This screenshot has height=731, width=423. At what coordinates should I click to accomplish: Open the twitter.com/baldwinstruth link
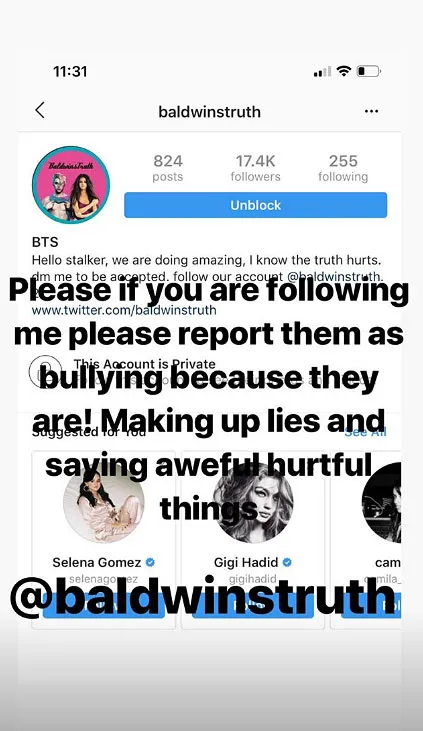(124, 310)
